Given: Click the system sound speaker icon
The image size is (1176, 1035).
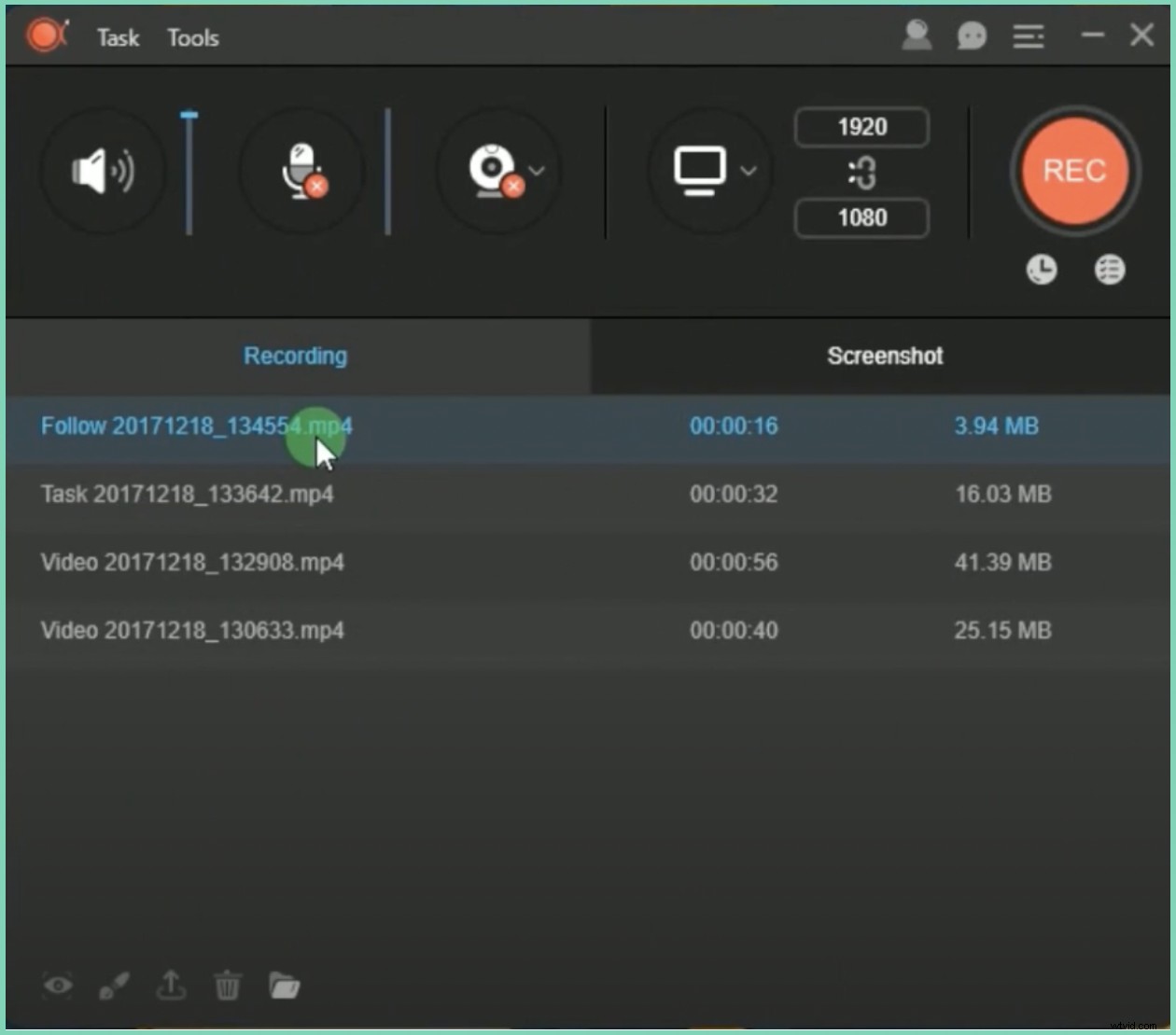Looking at the screenshot, I should pos(103,170).
